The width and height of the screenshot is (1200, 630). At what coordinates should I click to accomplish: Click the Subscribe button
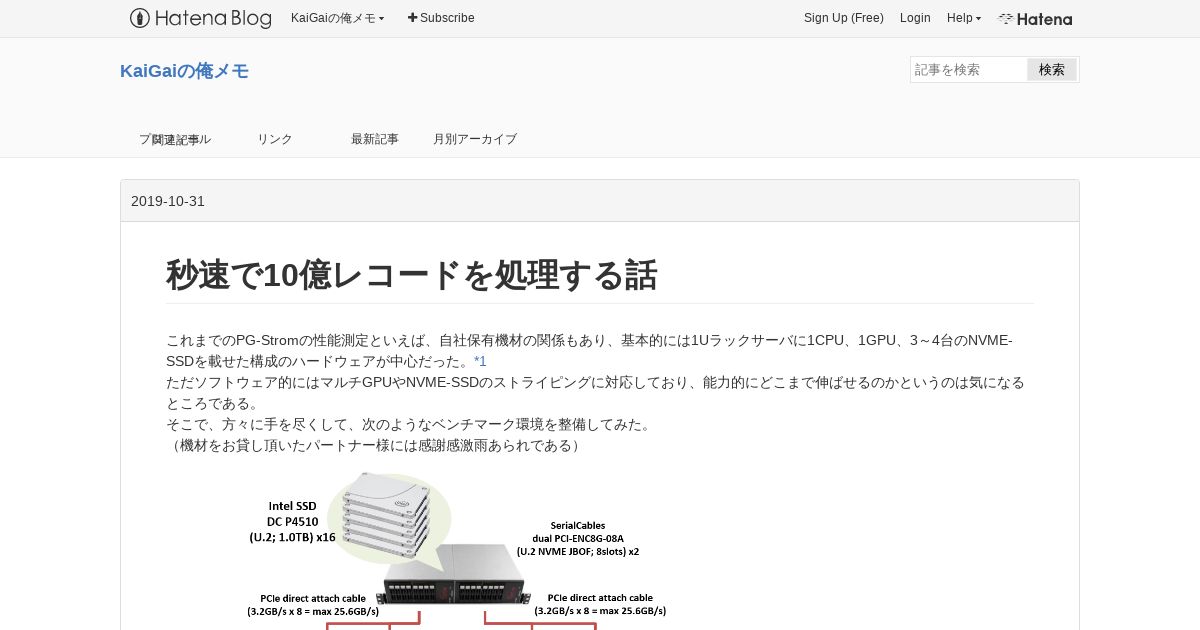click(x=441, y=18)
